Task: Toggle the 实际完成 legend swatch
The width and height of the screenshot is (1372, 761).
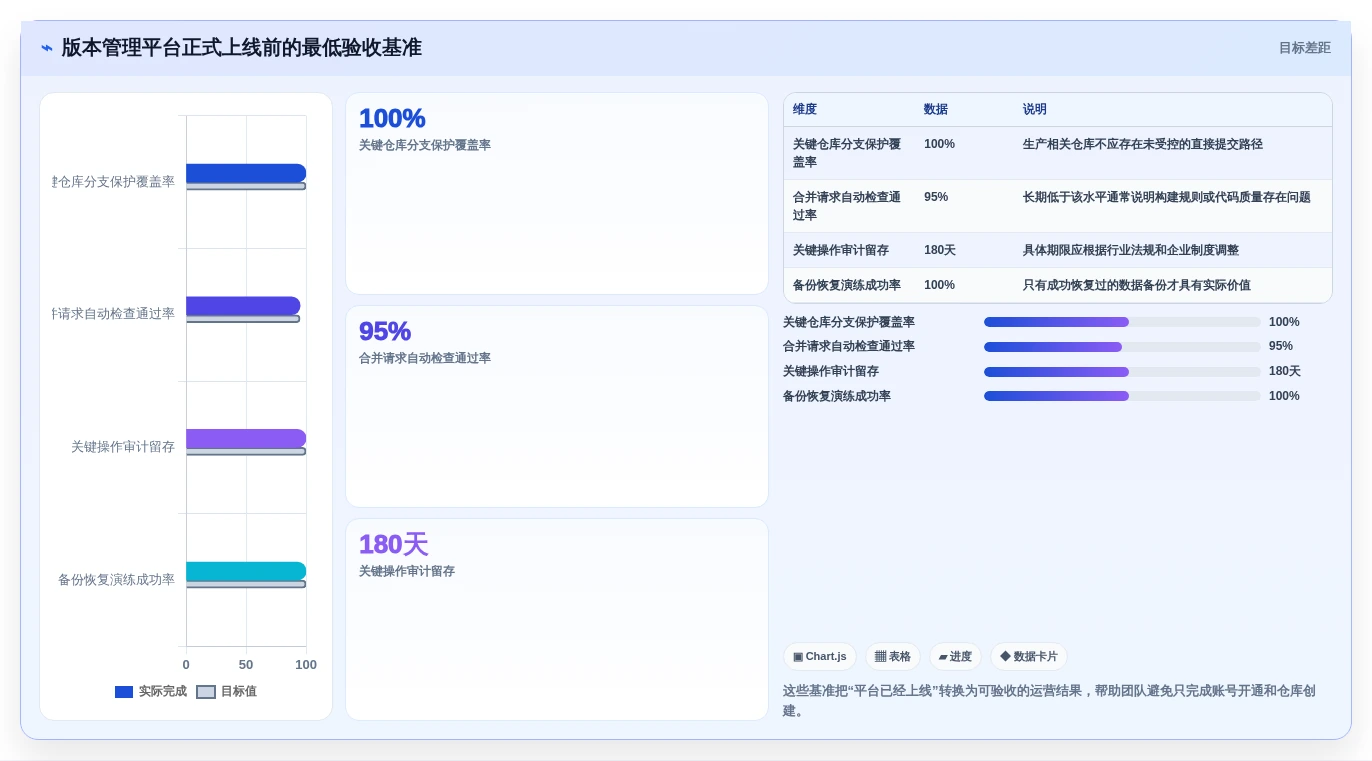Action: click(124, 692)
